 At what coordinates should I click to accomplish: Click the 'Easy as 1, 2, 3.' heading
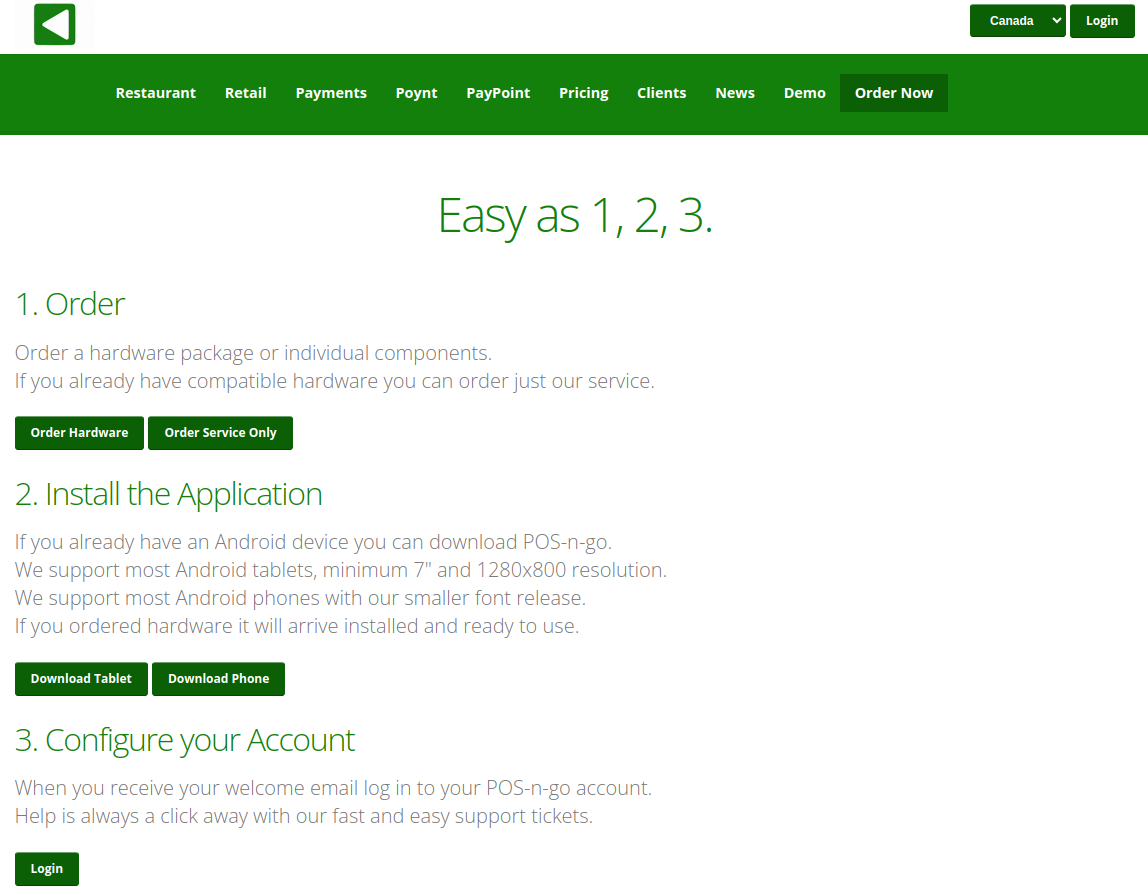tap(575, 216)
